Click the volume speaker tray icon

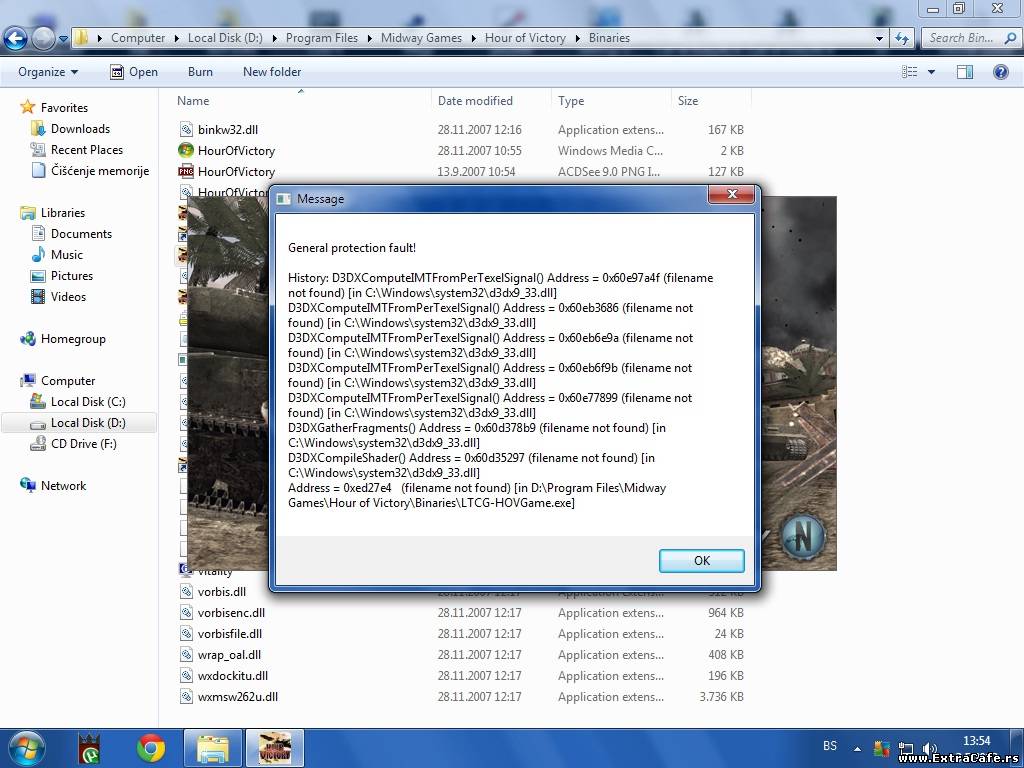point(929,748)
